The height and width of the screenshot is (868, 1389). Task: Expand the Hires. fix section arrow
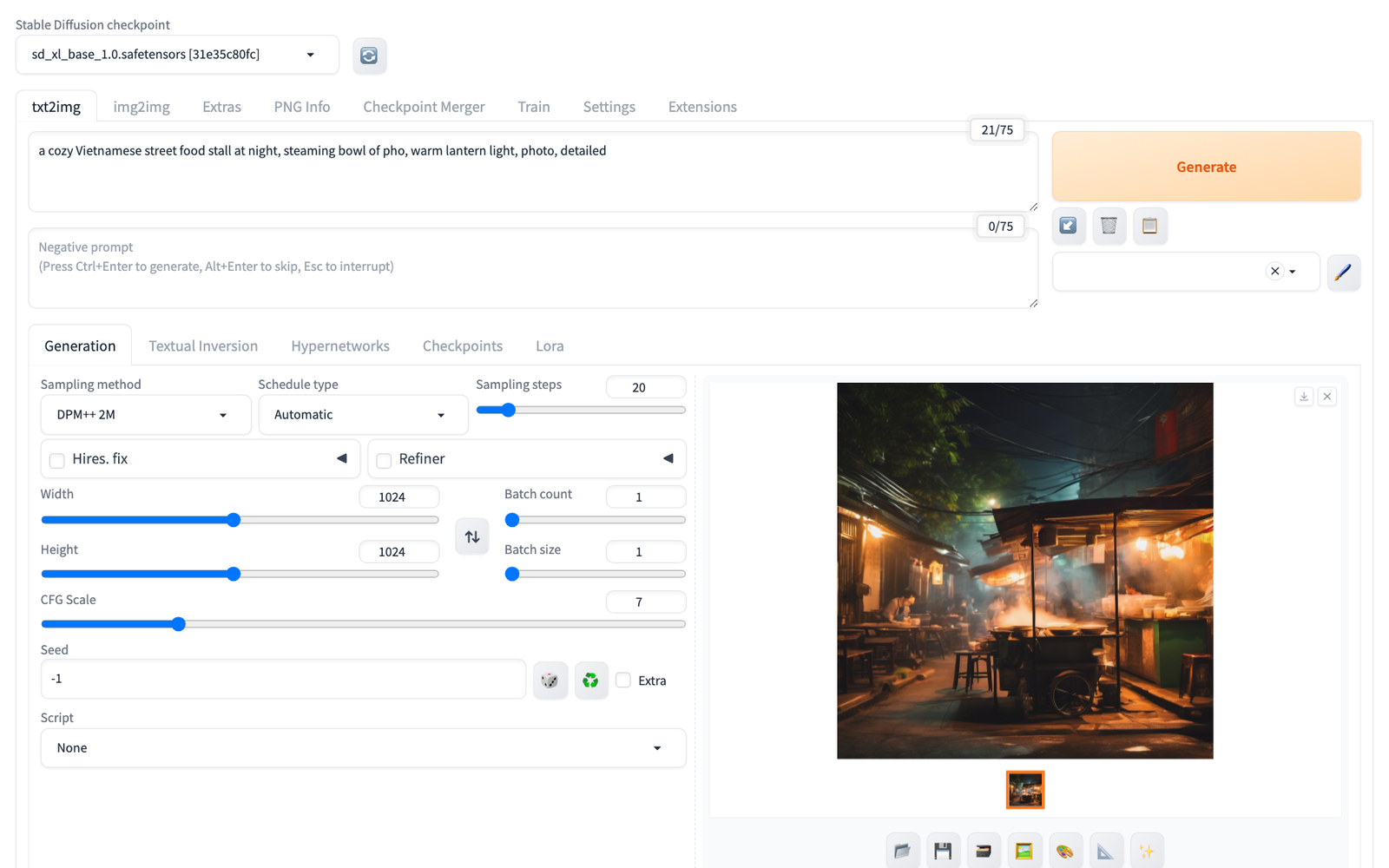pyautogui.click(x=342, y=458)
